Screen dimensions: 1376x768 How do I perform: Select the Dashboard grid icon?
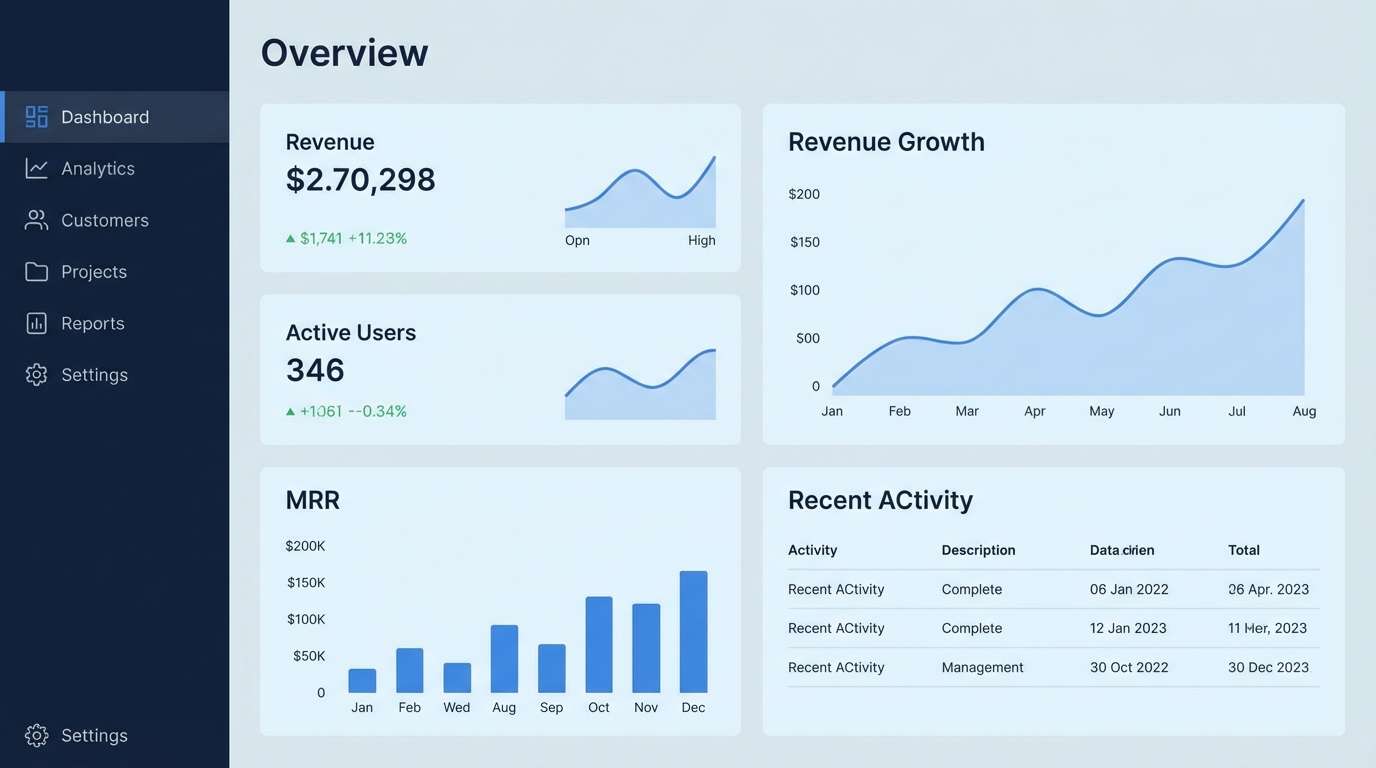point(37,116)
